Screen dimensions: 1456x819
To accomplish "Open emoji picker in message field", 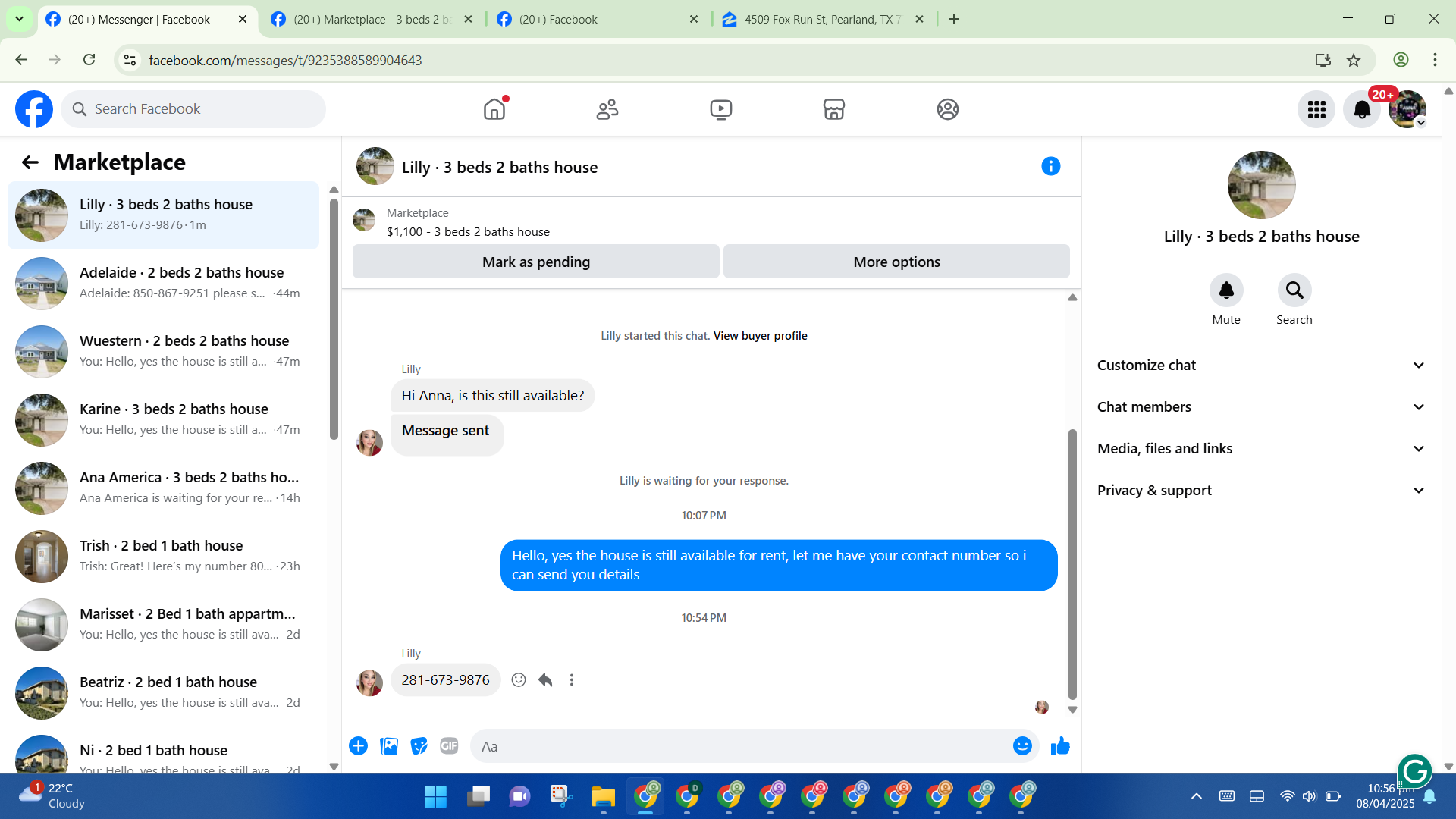I will (1021, 746).
